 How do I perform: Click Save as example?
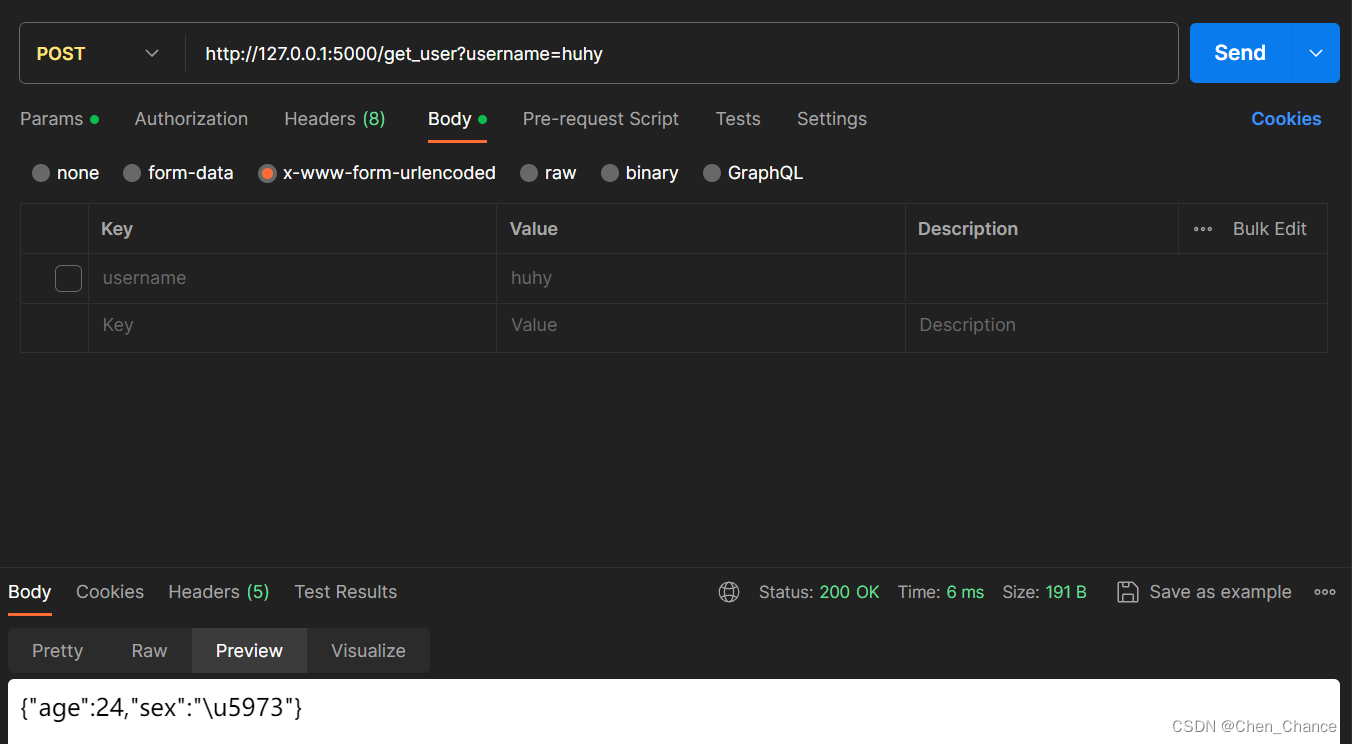point(1220,592)
